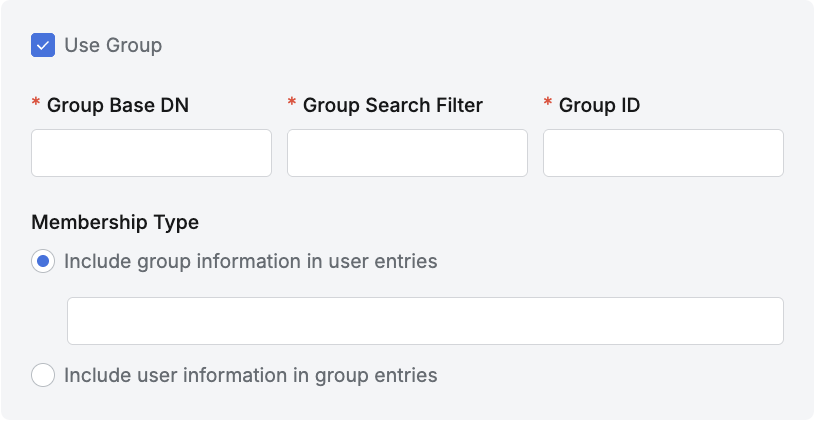
Task: Click the Membership Type heading
Action: pos(115,222)
